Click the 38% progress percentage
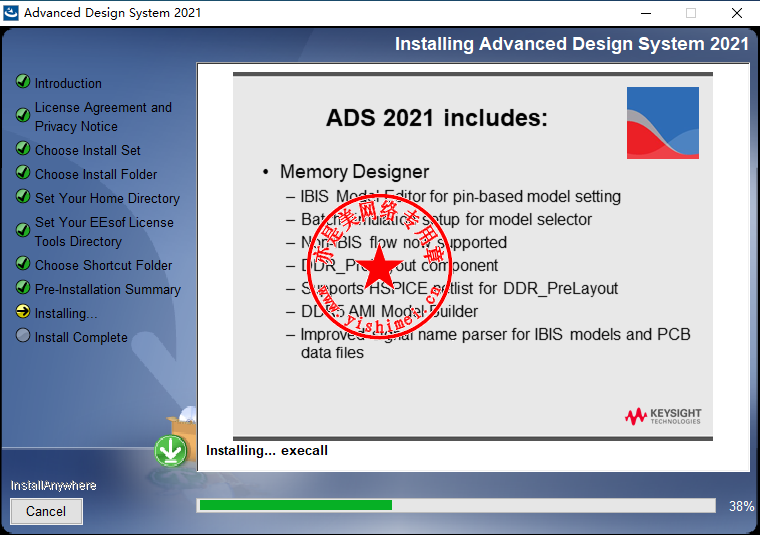 [x=742, y=506]
